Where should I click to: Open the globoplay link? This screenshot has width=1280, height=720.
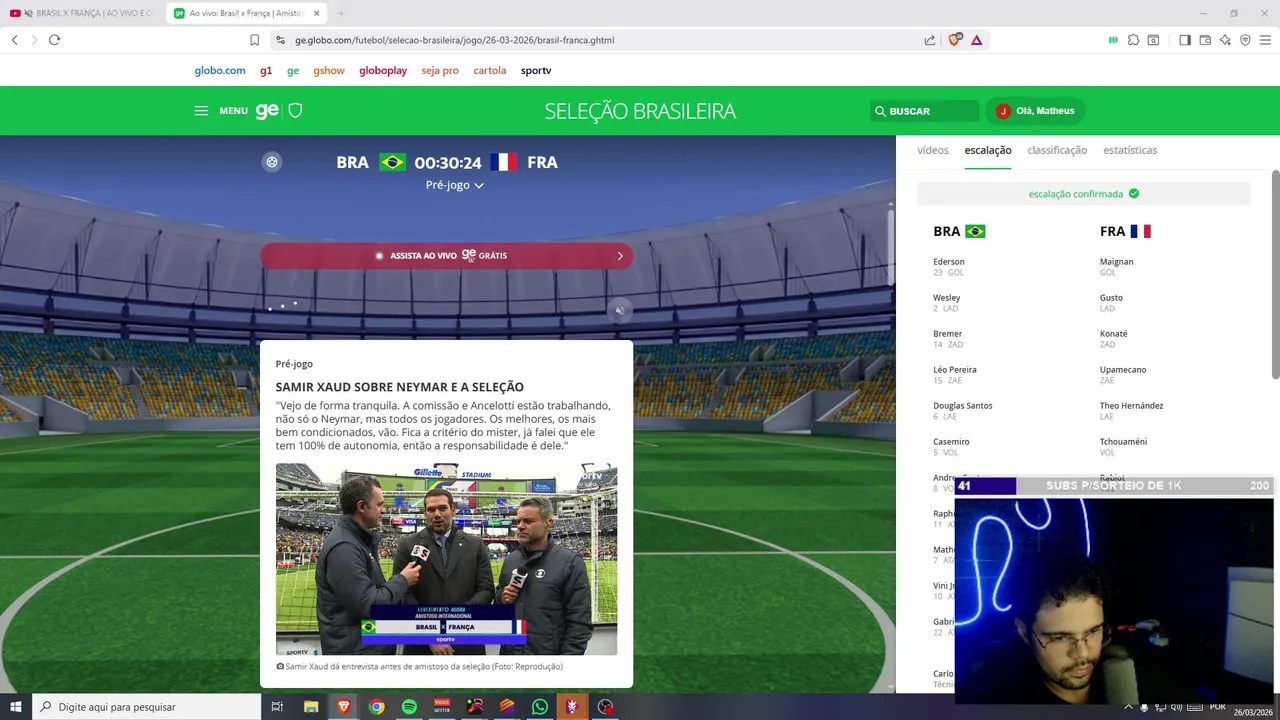tap(383, 71)
